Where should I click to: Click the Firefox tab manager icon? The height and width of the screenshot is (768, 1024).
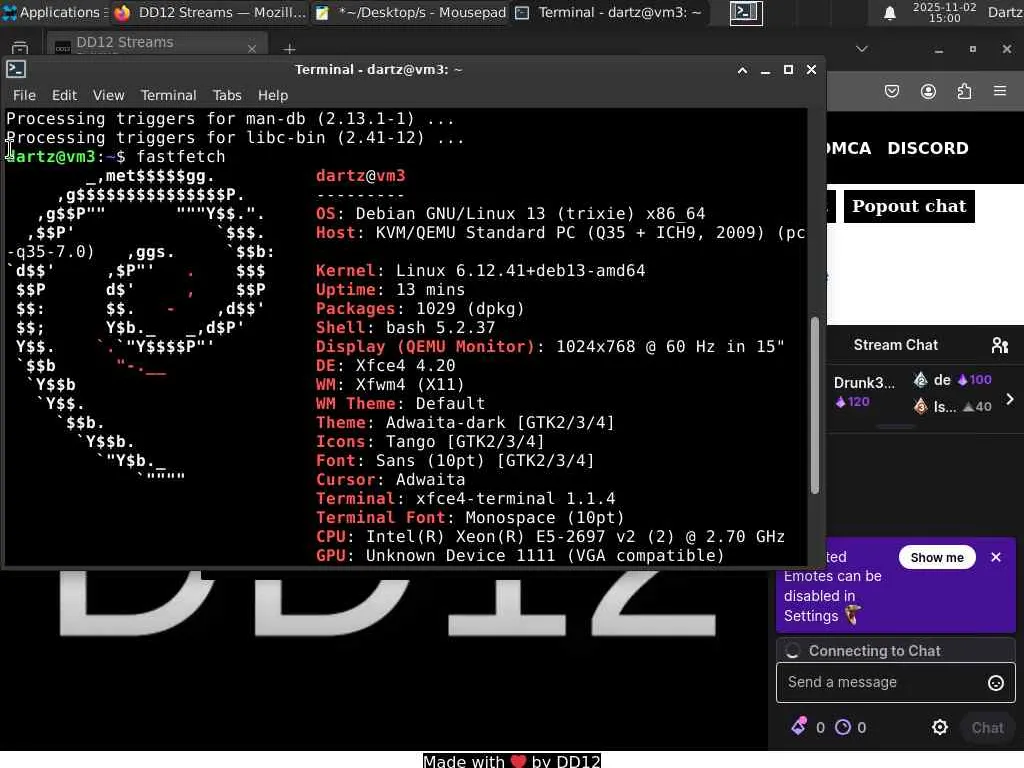pos(20,47)
